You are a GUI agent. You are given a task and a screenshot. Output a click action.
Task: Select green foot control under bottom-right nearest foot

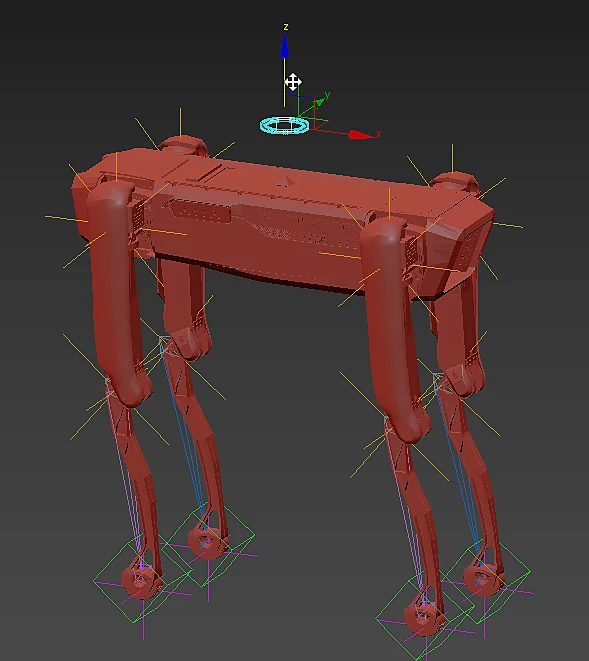coord(425,617)
